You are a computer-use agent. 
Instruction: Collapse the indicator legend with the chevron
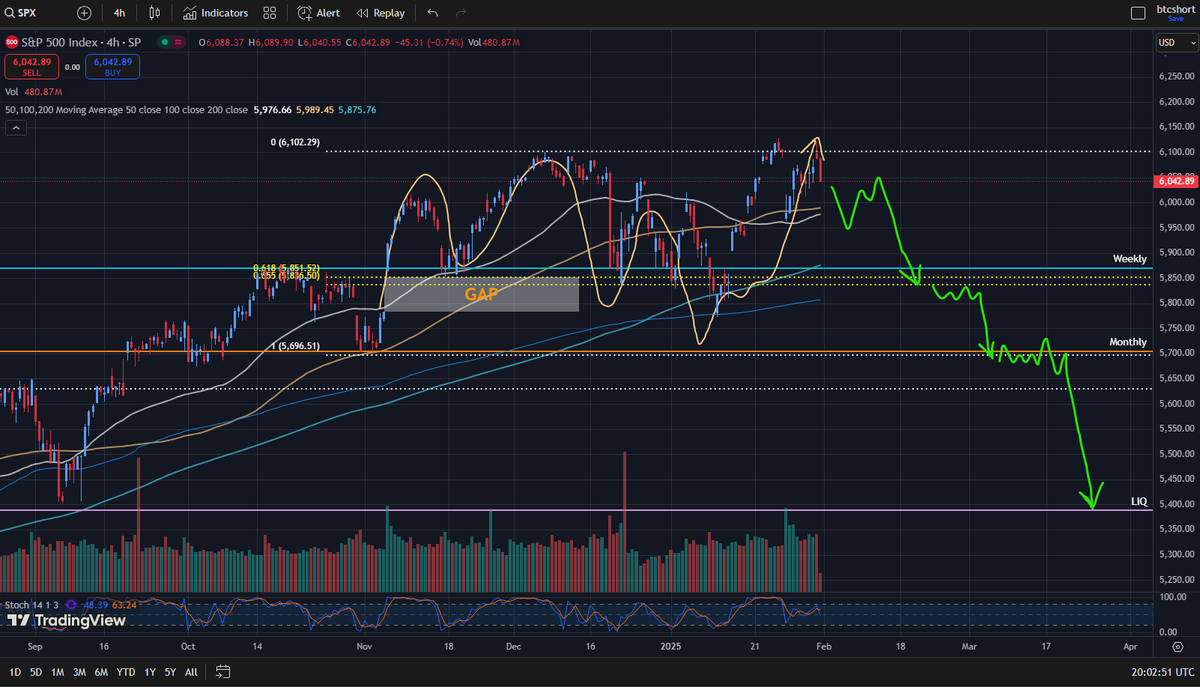15,128
